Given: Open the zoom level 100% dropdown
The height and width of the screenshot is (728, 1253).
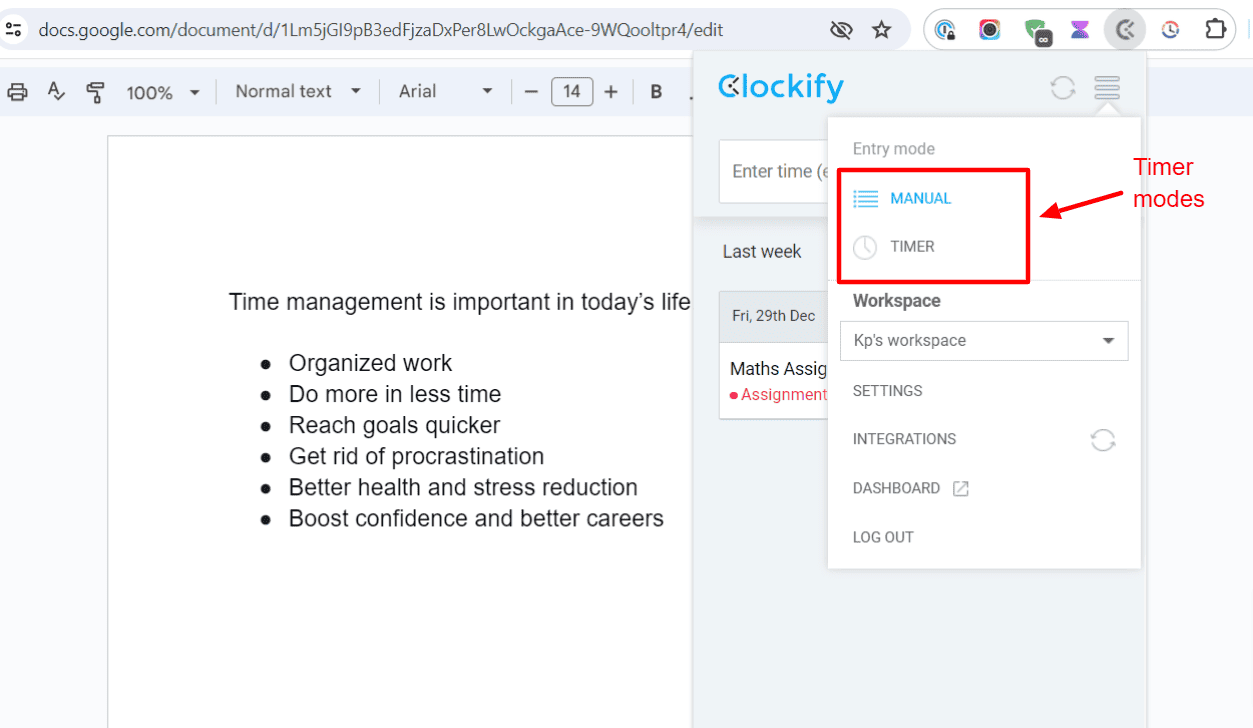Looking at the screenshot, I should 163,93.
